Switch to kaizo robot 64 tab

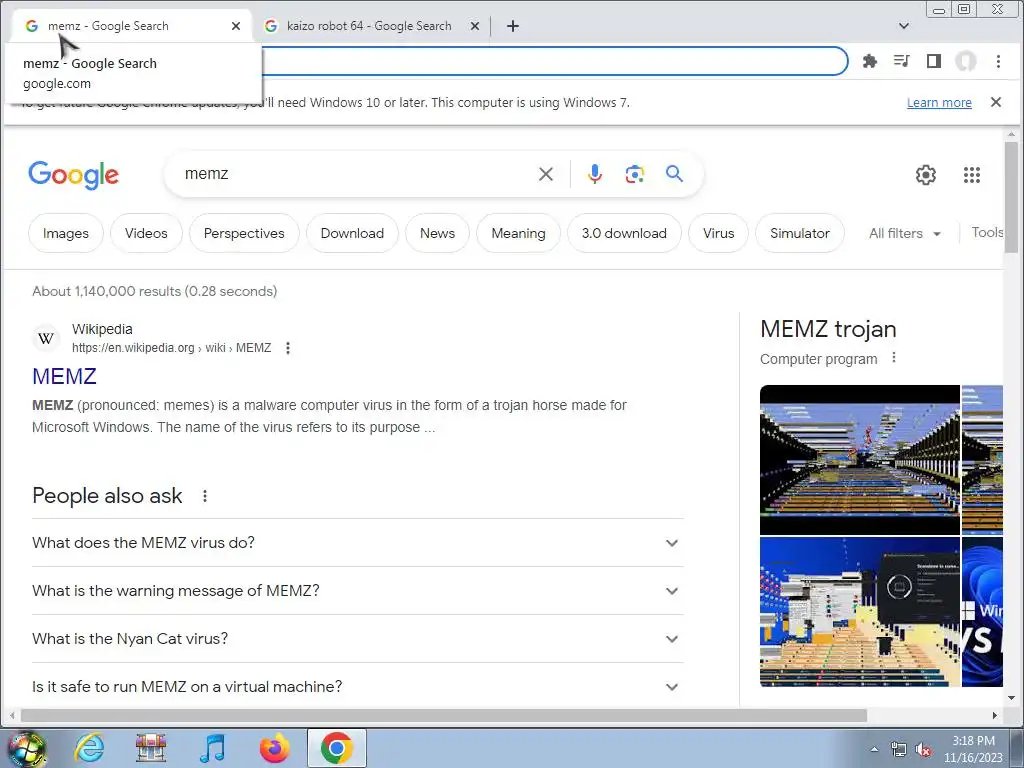click(x=369, y=26)
